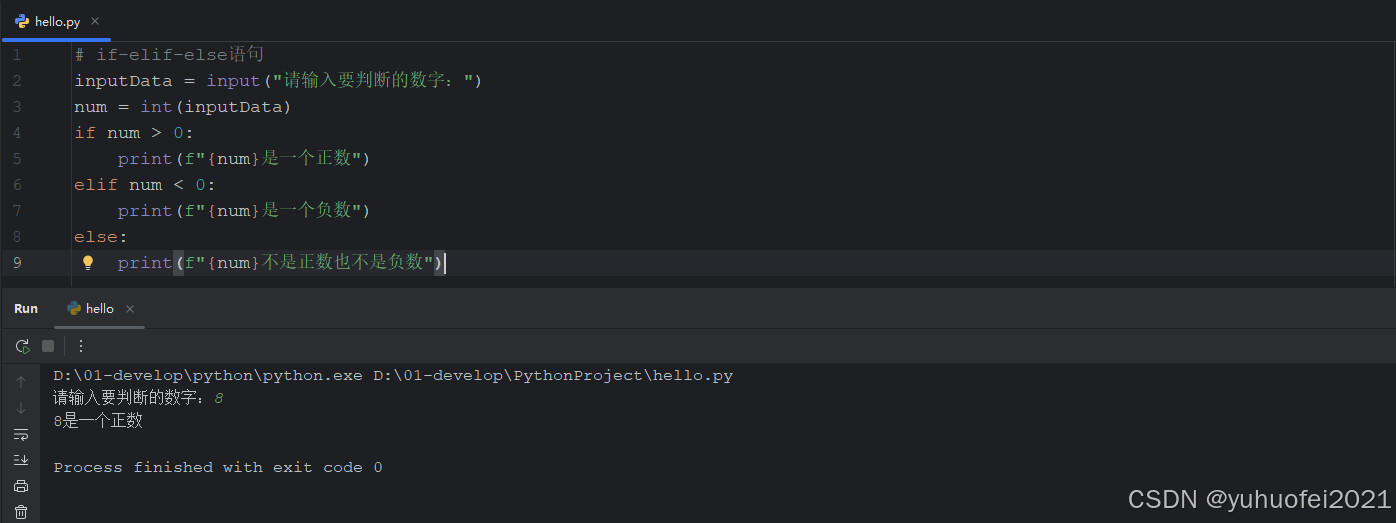The width and height of the screenshot is (1396, 523).
Task: Click the hello.py path in console
Action: [x=553, y=376]
